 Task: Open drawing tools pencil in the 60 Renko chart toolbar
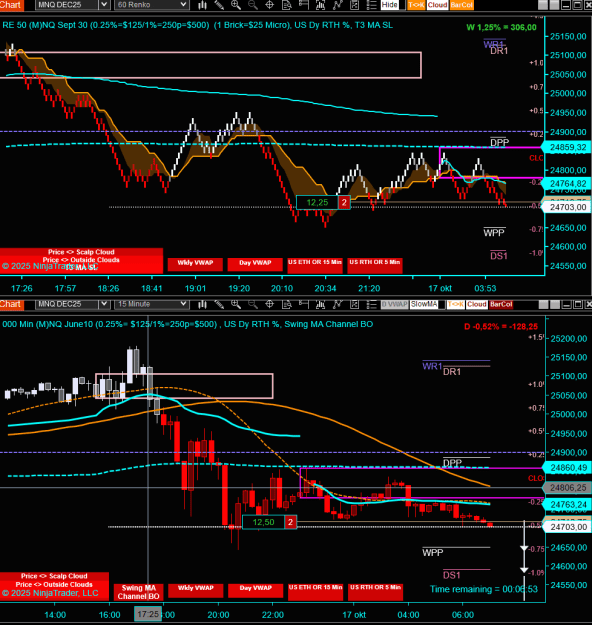[219, 5]
